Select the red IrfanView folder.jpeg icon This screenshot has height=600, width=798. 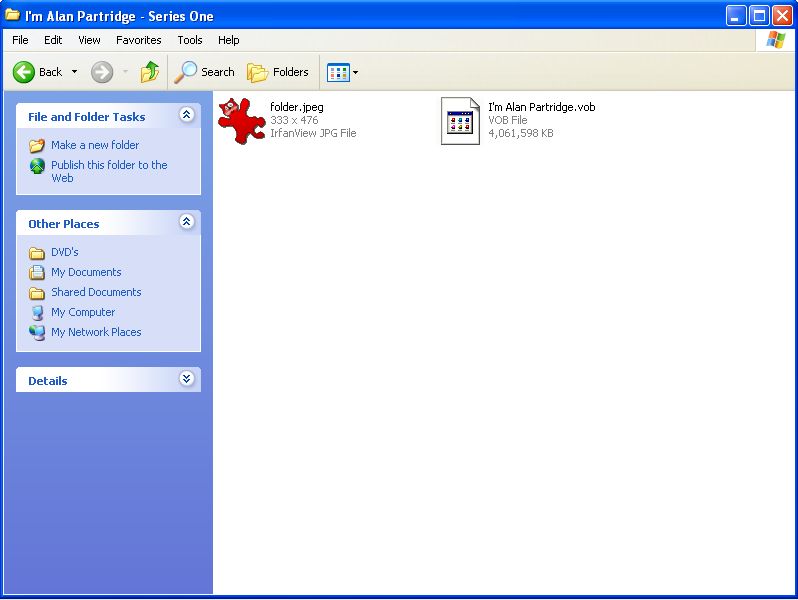[x=241, y=121]
